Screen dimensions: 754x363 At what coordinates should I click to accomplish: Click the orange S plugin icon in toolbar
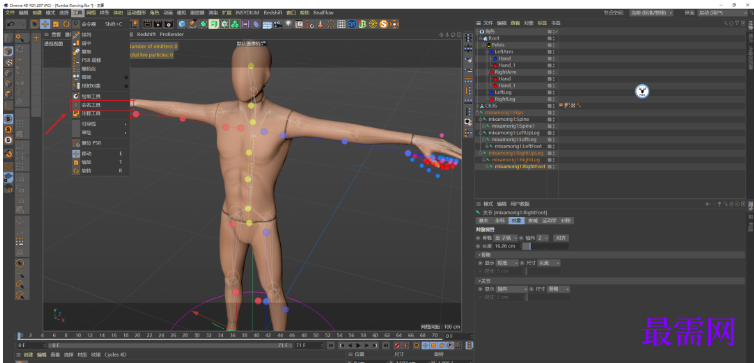click(x=384, y=24)
